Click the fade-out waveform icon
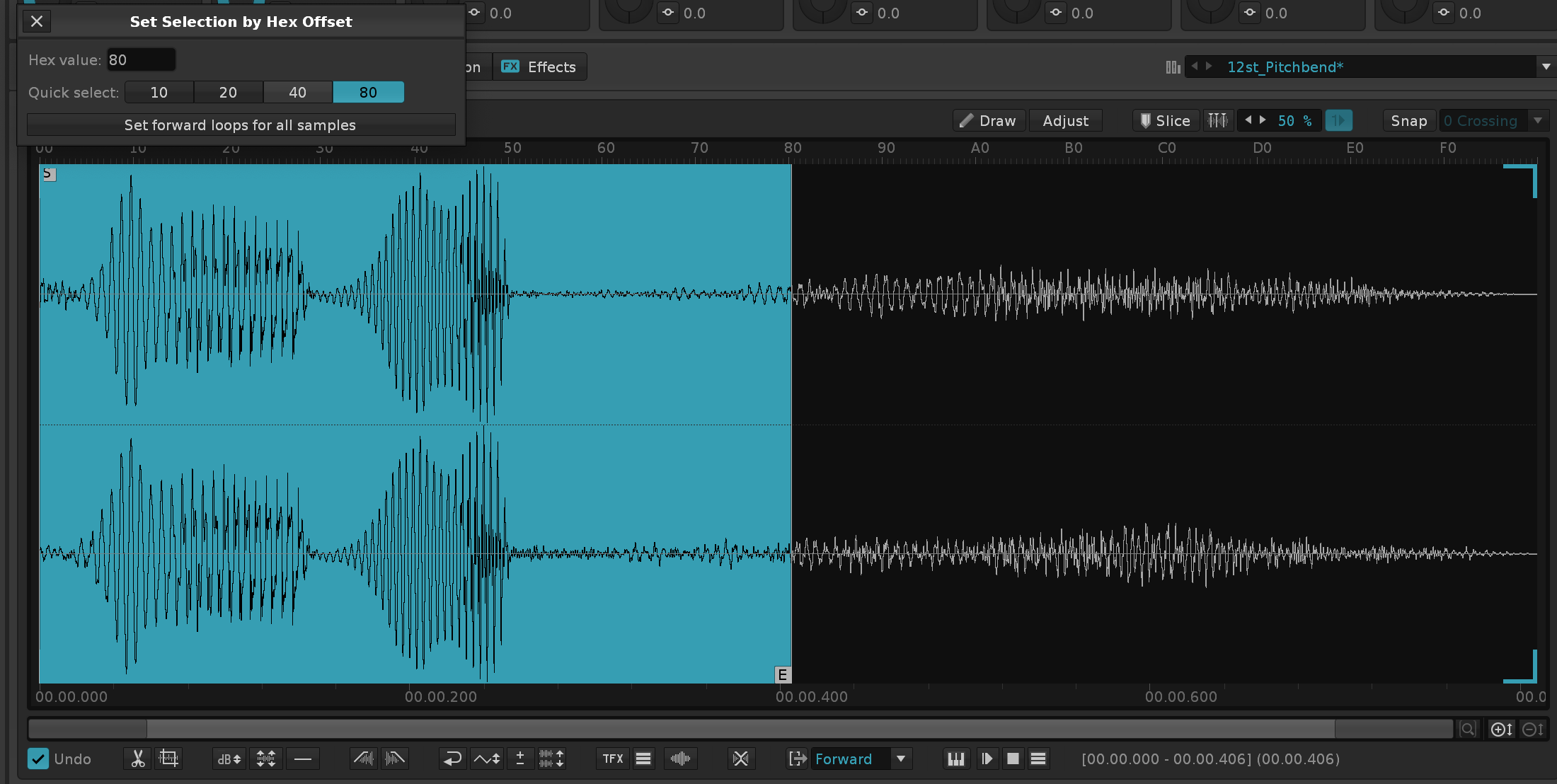The width and height of the screenshot is (1557, 784). pos(395,759)
